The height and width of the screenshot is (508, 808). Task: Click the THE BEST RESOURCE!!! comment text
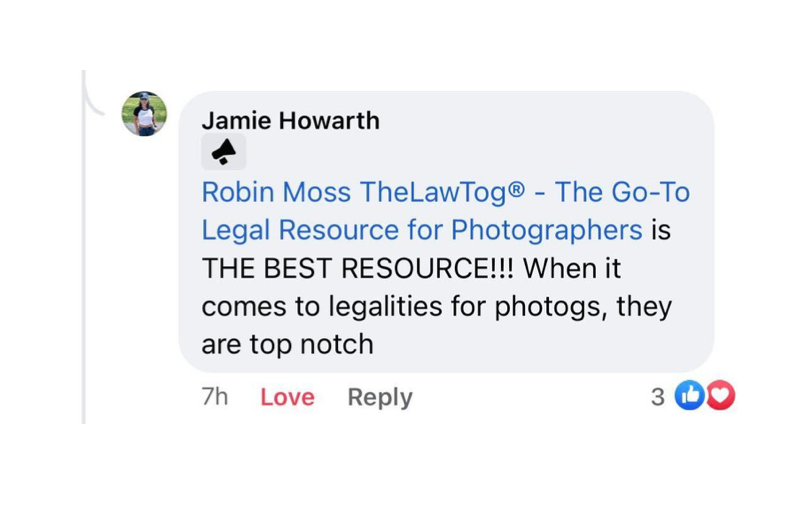pyautogui.click(x=358, y=268)
